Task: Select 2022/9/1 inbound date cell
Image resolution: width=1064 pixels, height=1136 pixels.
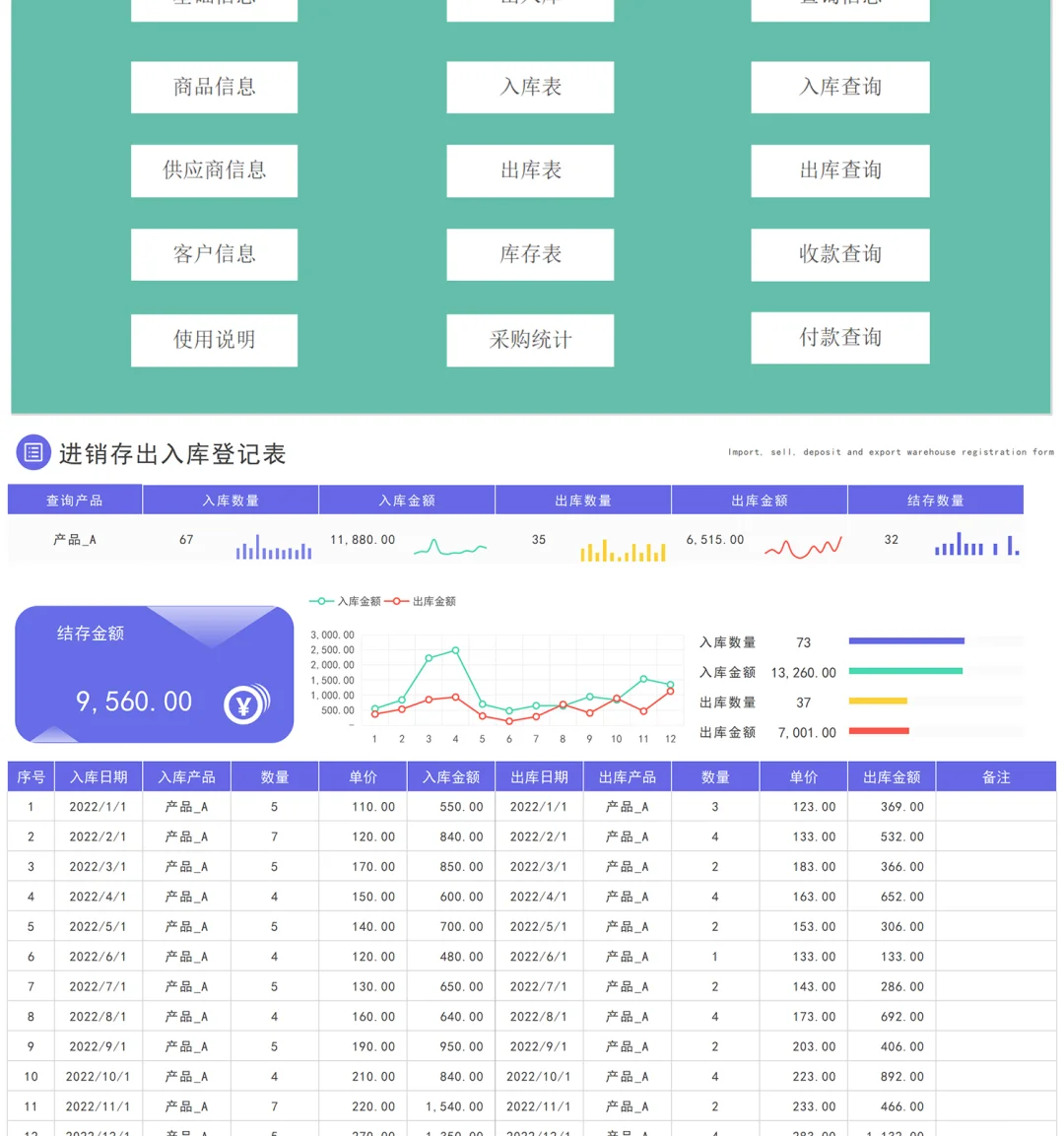Action: pos(98,1047)
